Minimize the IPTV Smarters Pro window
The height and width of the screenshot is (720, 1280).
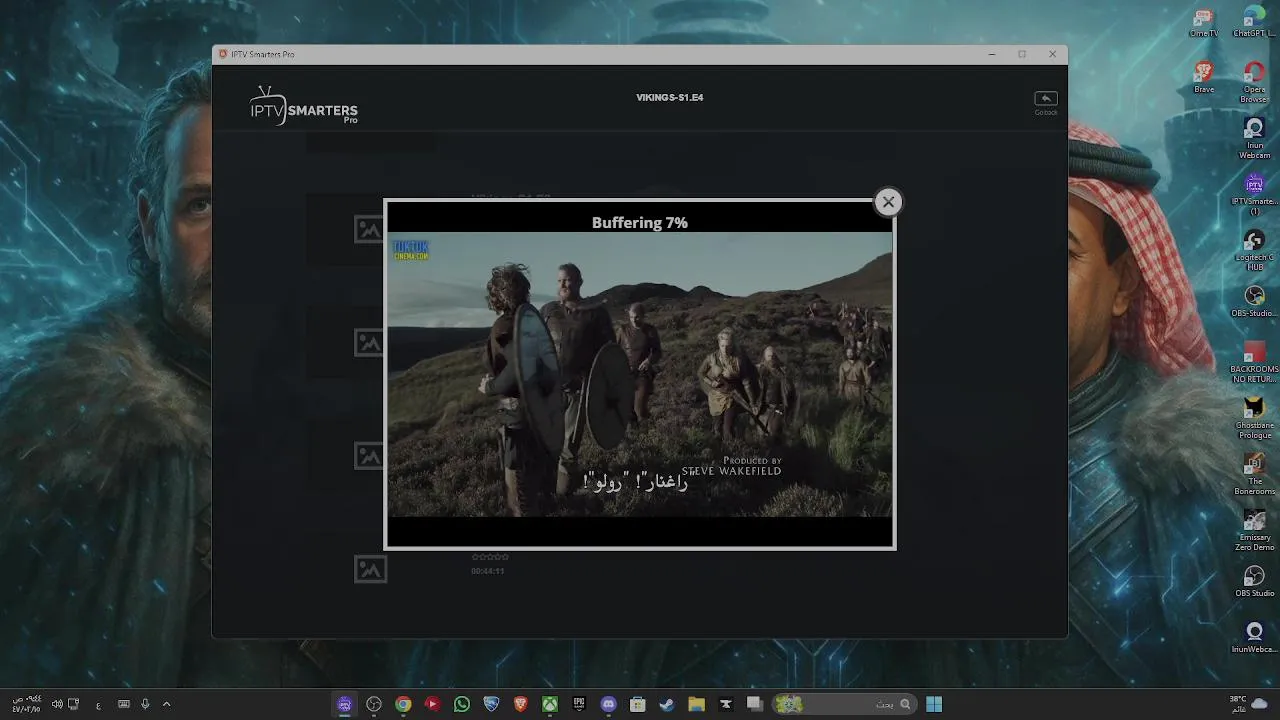(x=991, y=54)
